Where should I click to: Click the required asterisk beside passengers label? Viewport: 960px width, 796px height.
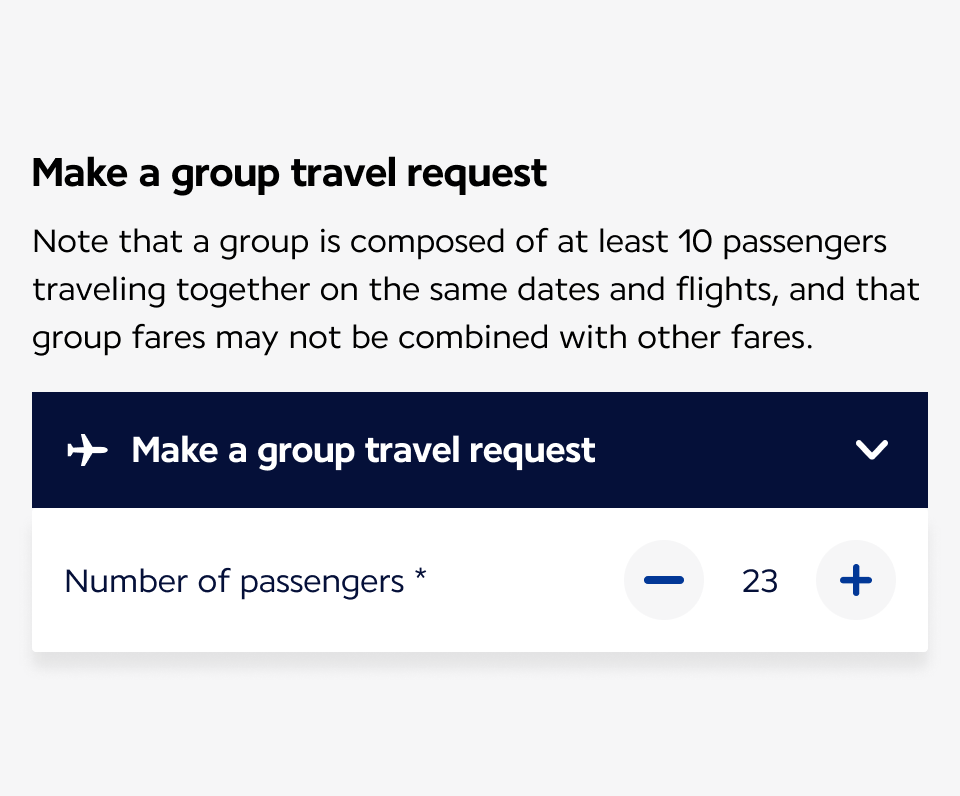pyautogui.click(x=421, y=578)
